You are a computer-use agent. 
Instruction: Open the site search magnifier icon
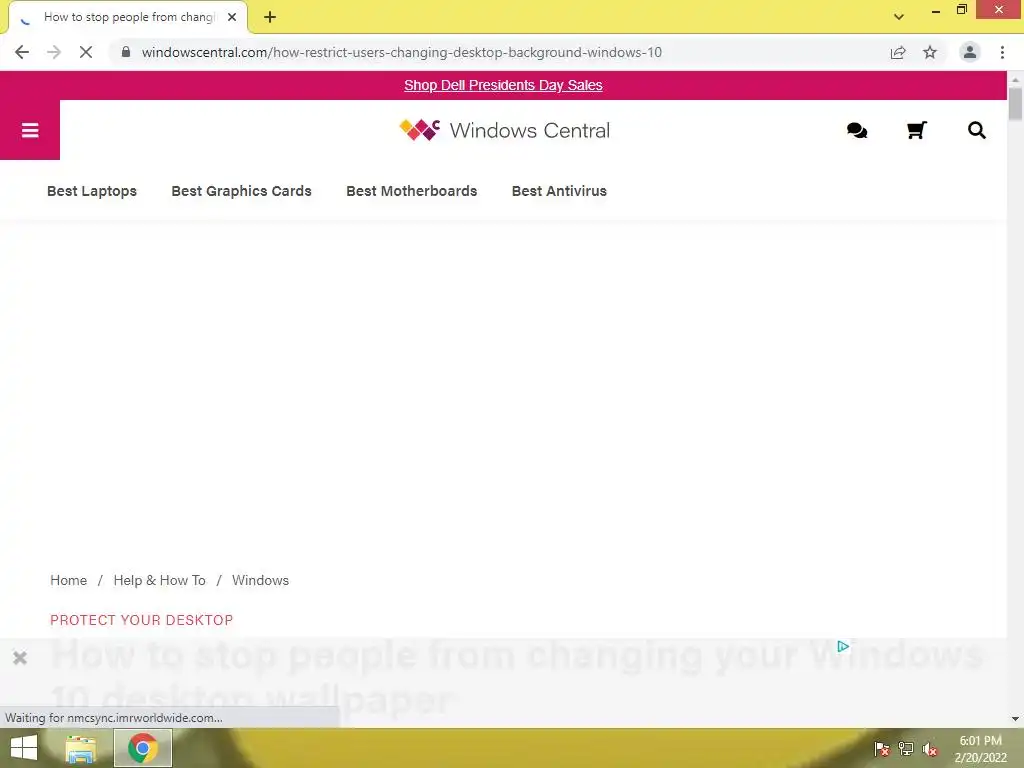point(976,130)
